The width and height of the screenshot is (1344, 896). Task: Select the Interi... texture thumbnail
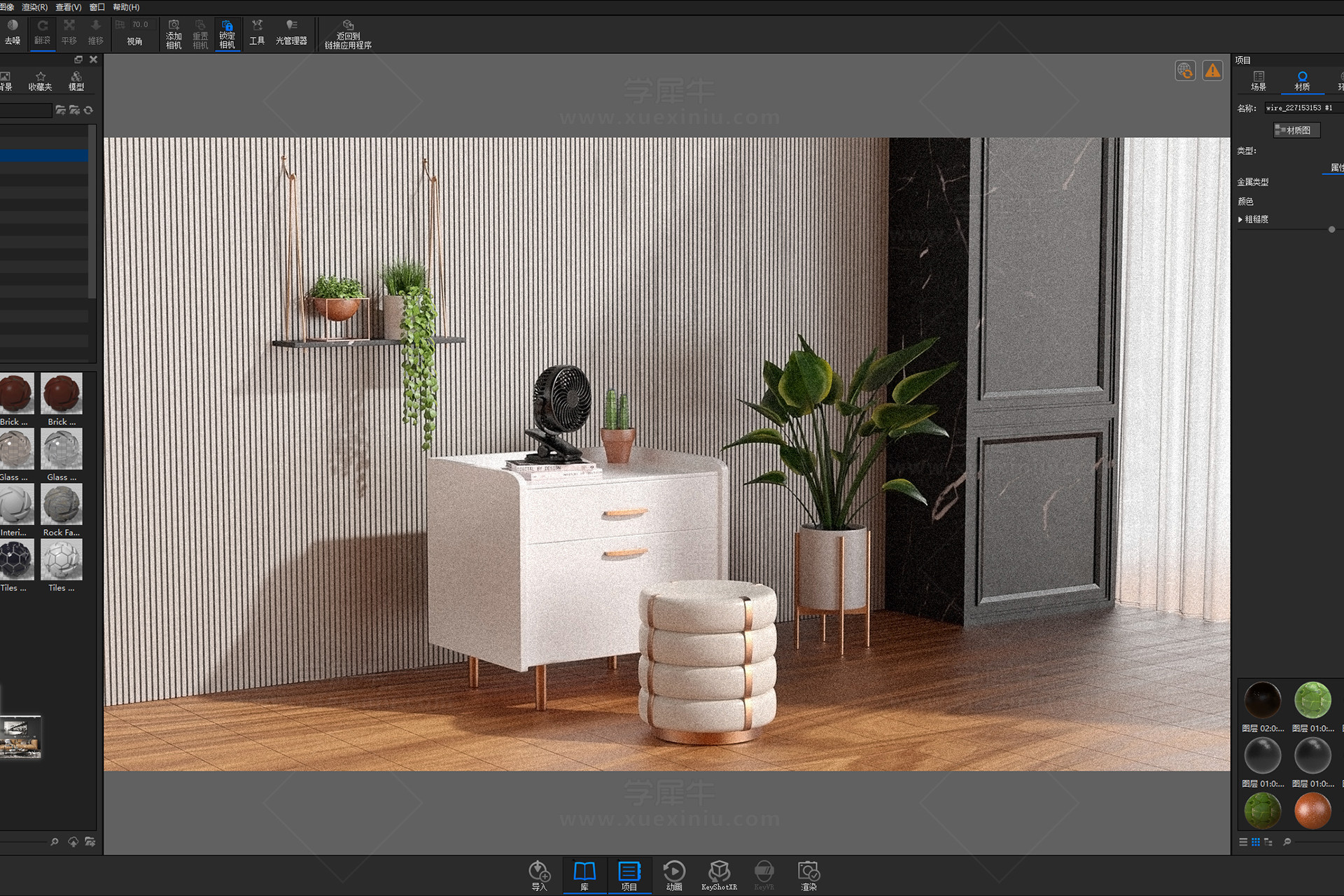point(15,504)
